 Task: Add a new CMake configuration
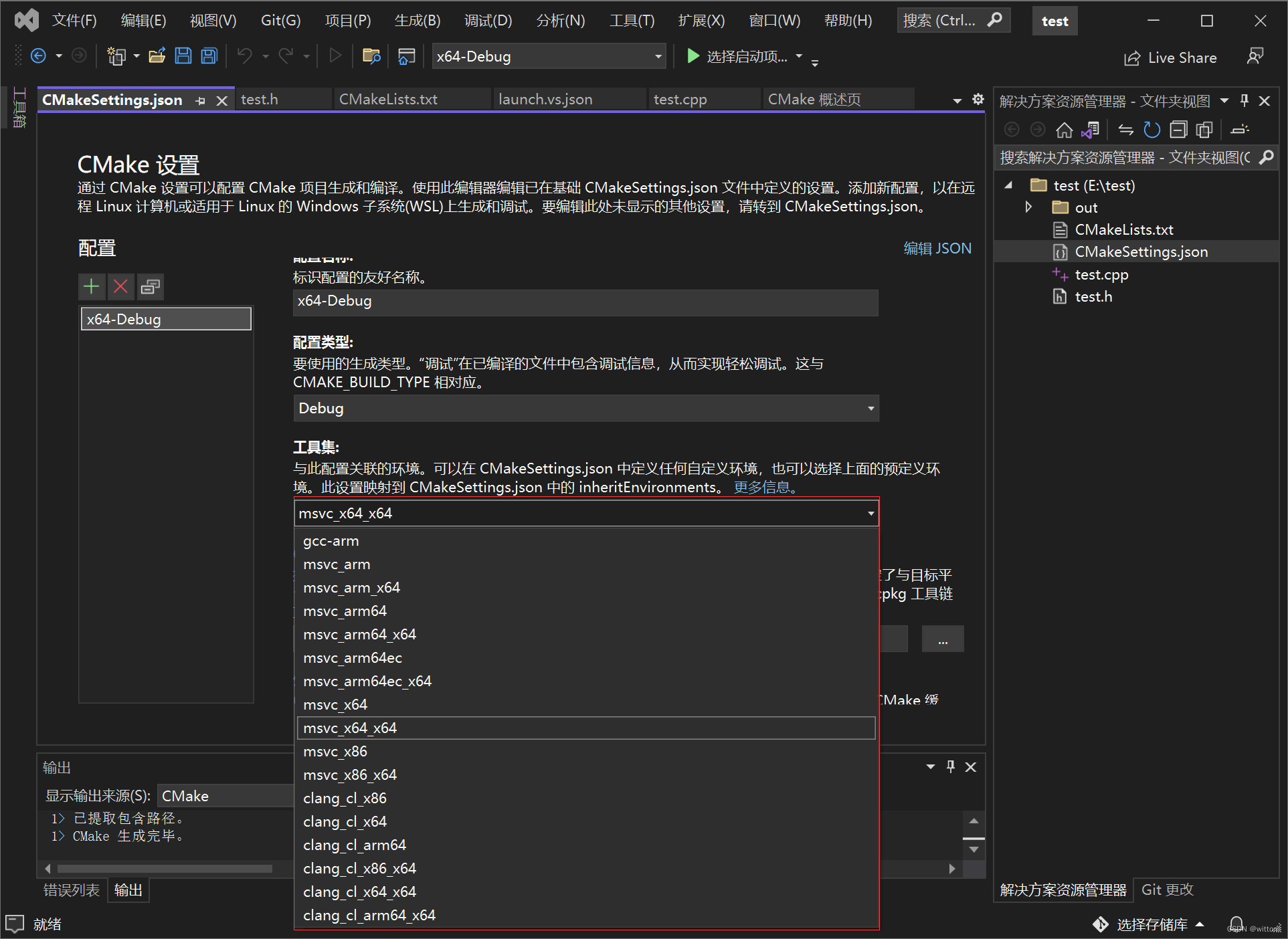pyautogui.click(x=91, y=286)
